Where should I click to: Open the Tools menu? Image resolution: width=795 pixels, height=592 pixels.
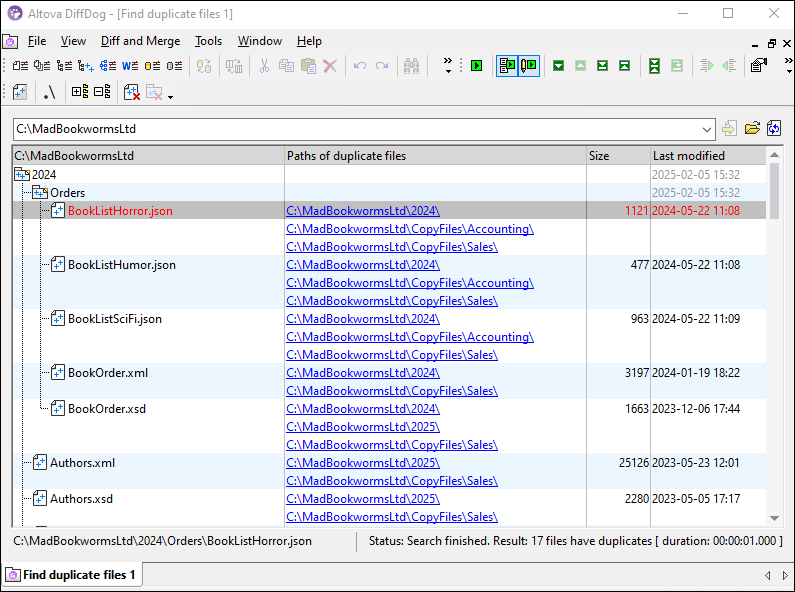click(x=208, y=41)
